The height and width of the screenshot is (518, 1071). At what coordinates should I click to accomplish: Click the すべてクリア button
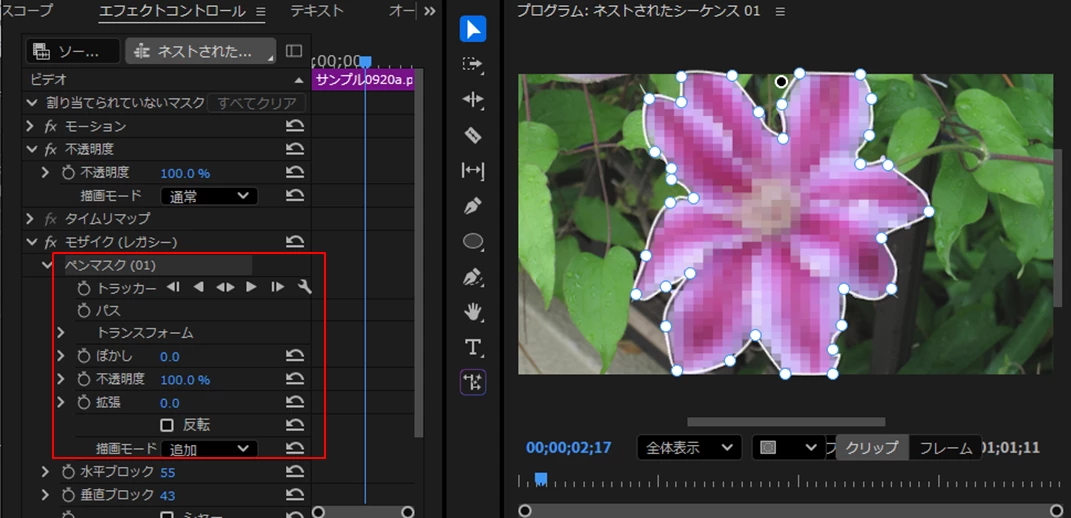256,103
